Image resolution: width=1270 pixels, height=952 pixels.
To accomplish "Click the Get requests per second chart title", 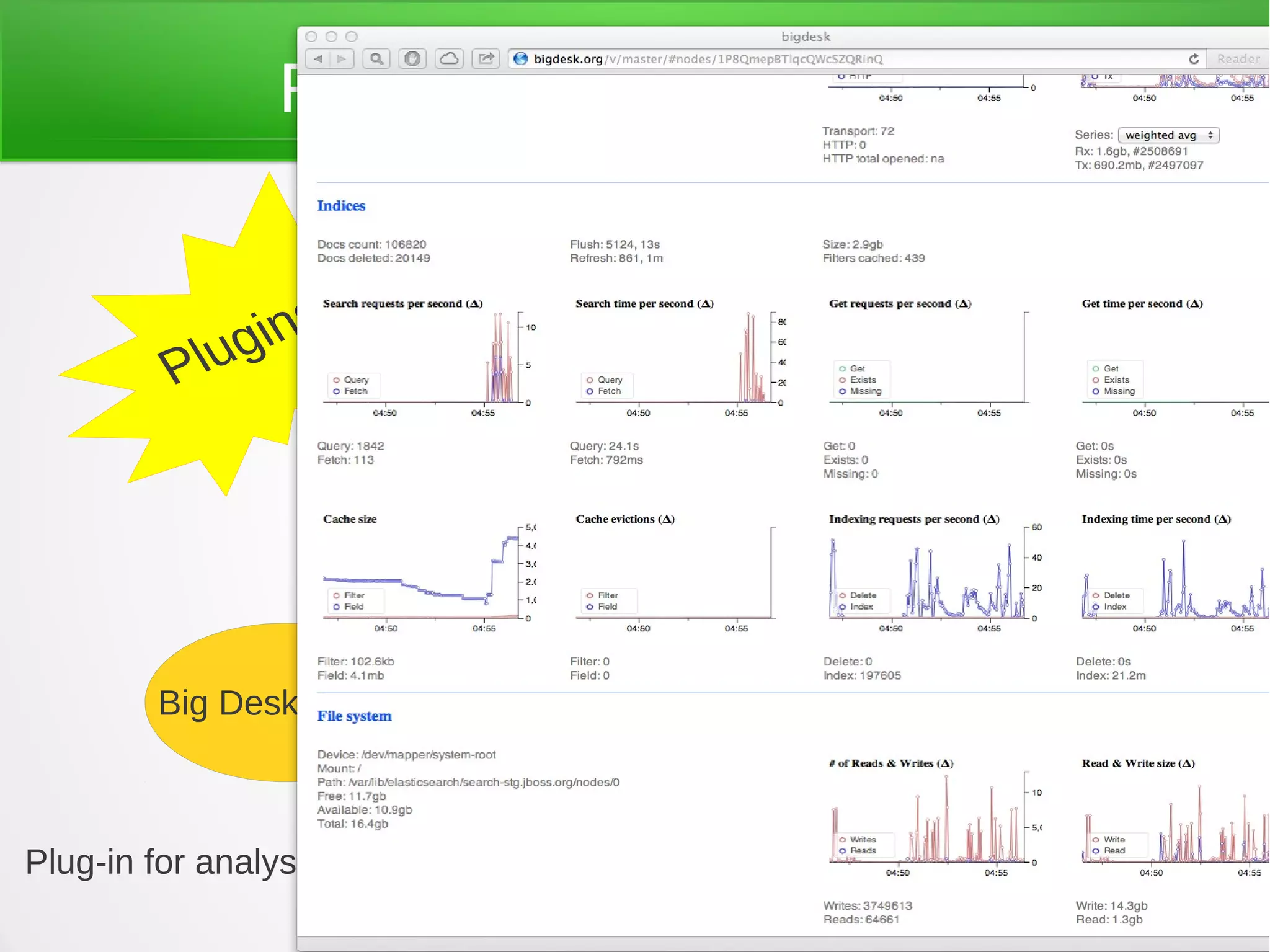I will pyautogui.click(x=900, y=304).
